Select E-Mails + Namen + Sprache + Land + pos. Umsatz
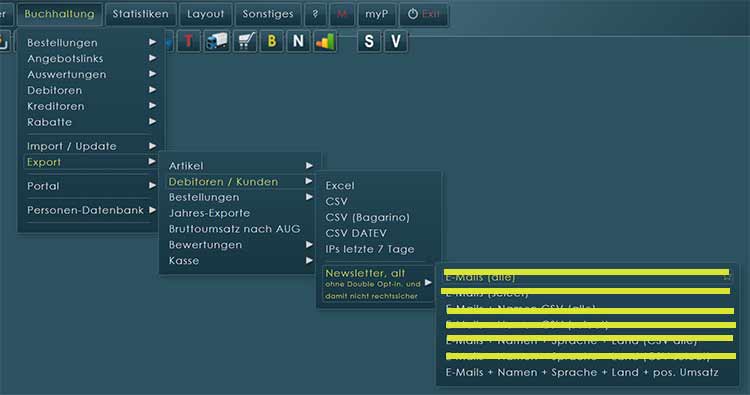 pyautogui.click(x=582, y=372)
